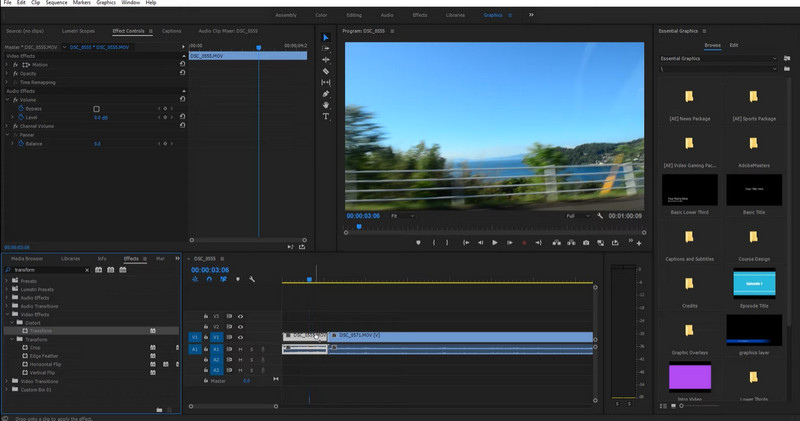Viewport: 800px width, 421px height.
Task: Mute audio track A1
Action: (240, 350)
